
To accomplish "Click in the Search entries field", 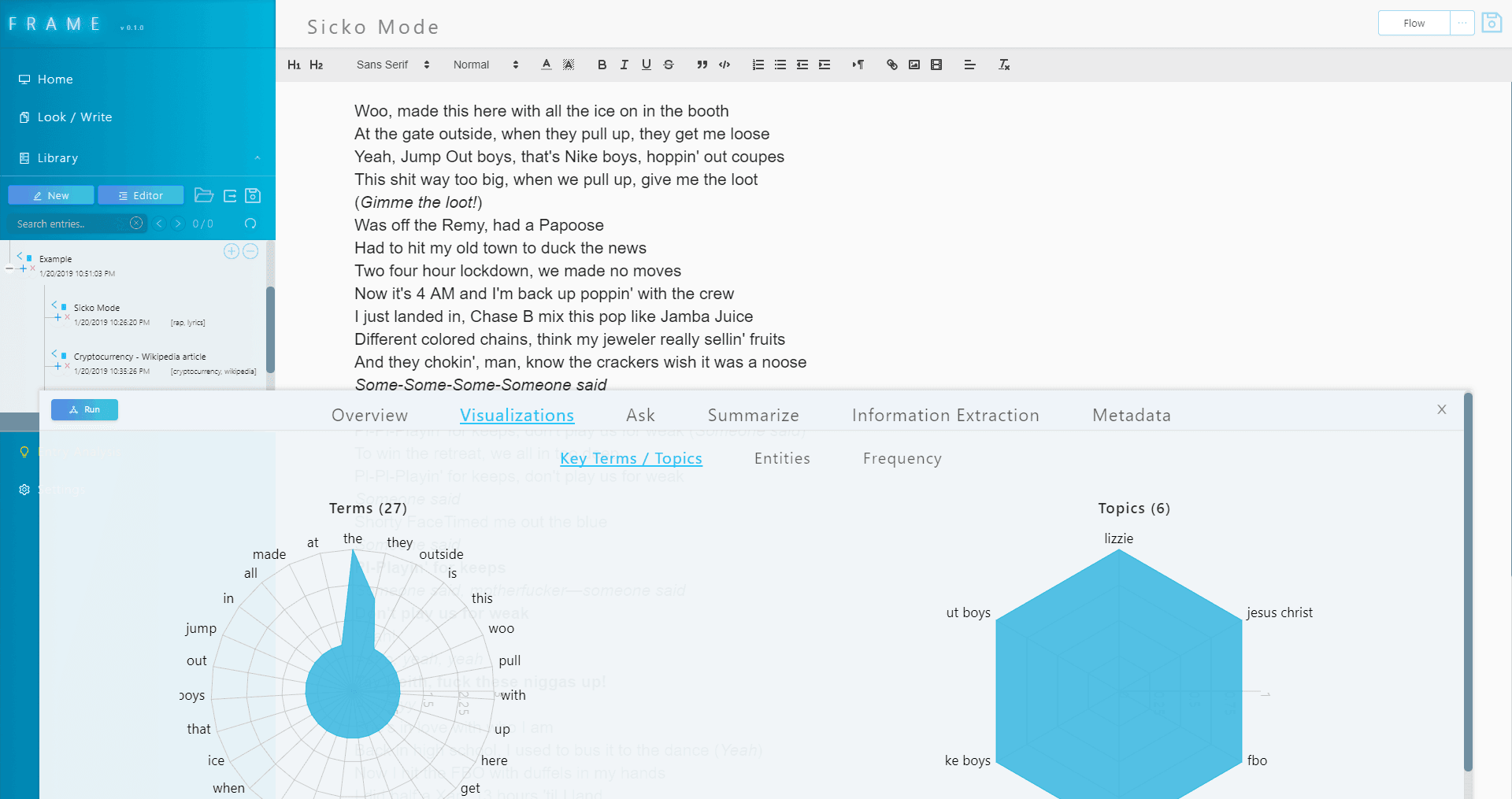I will pyautogui.click(x=71, y=224).
